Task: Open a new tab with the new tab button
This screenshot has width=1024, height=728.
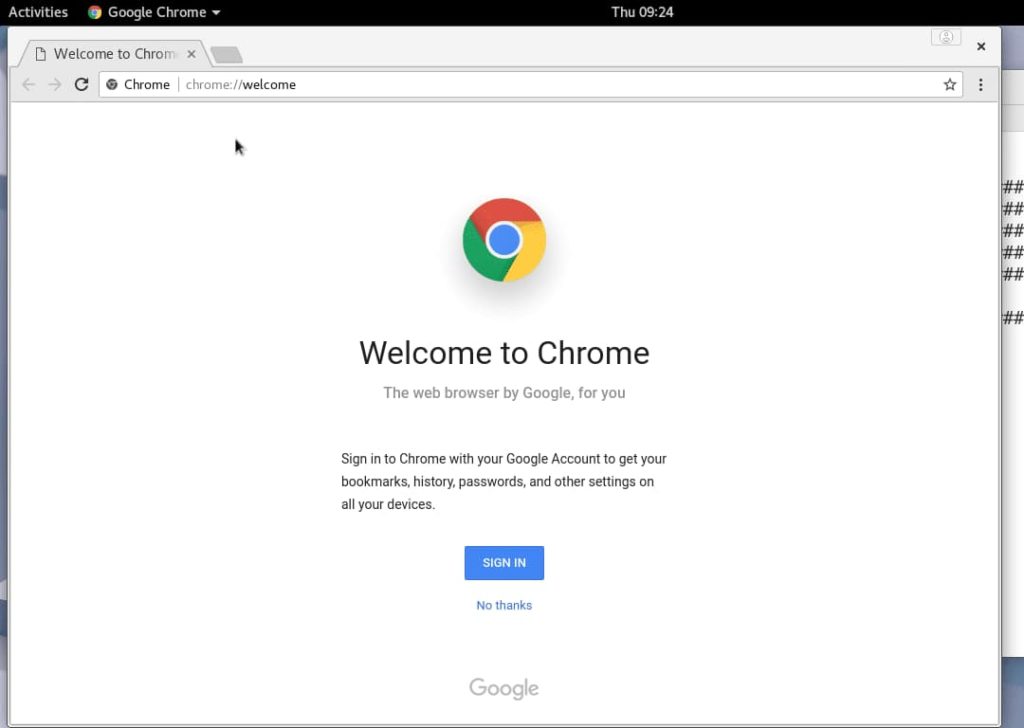Action: click(227, 55)
